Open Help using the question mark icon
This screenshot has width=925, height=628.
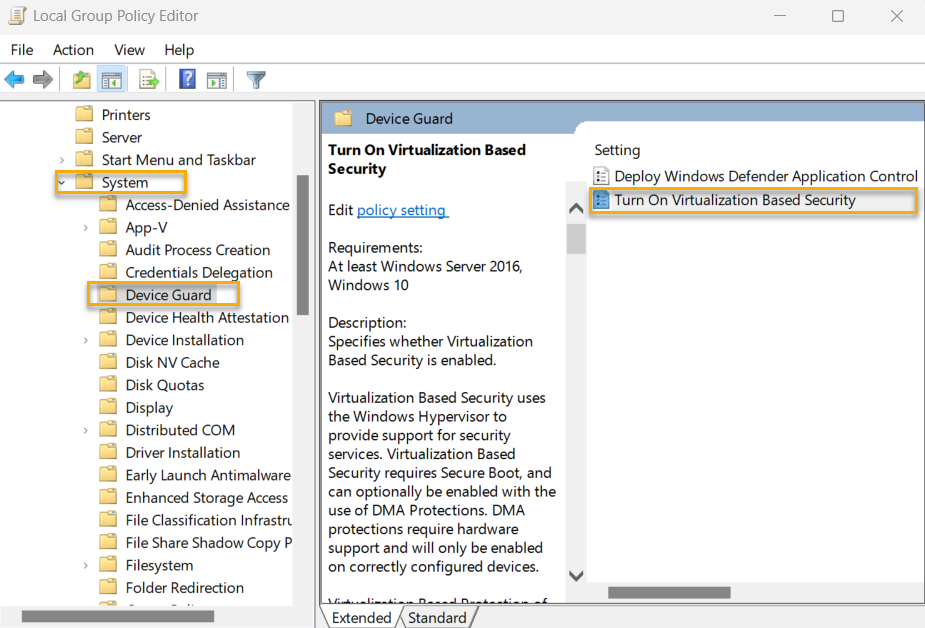pos(186,79)
